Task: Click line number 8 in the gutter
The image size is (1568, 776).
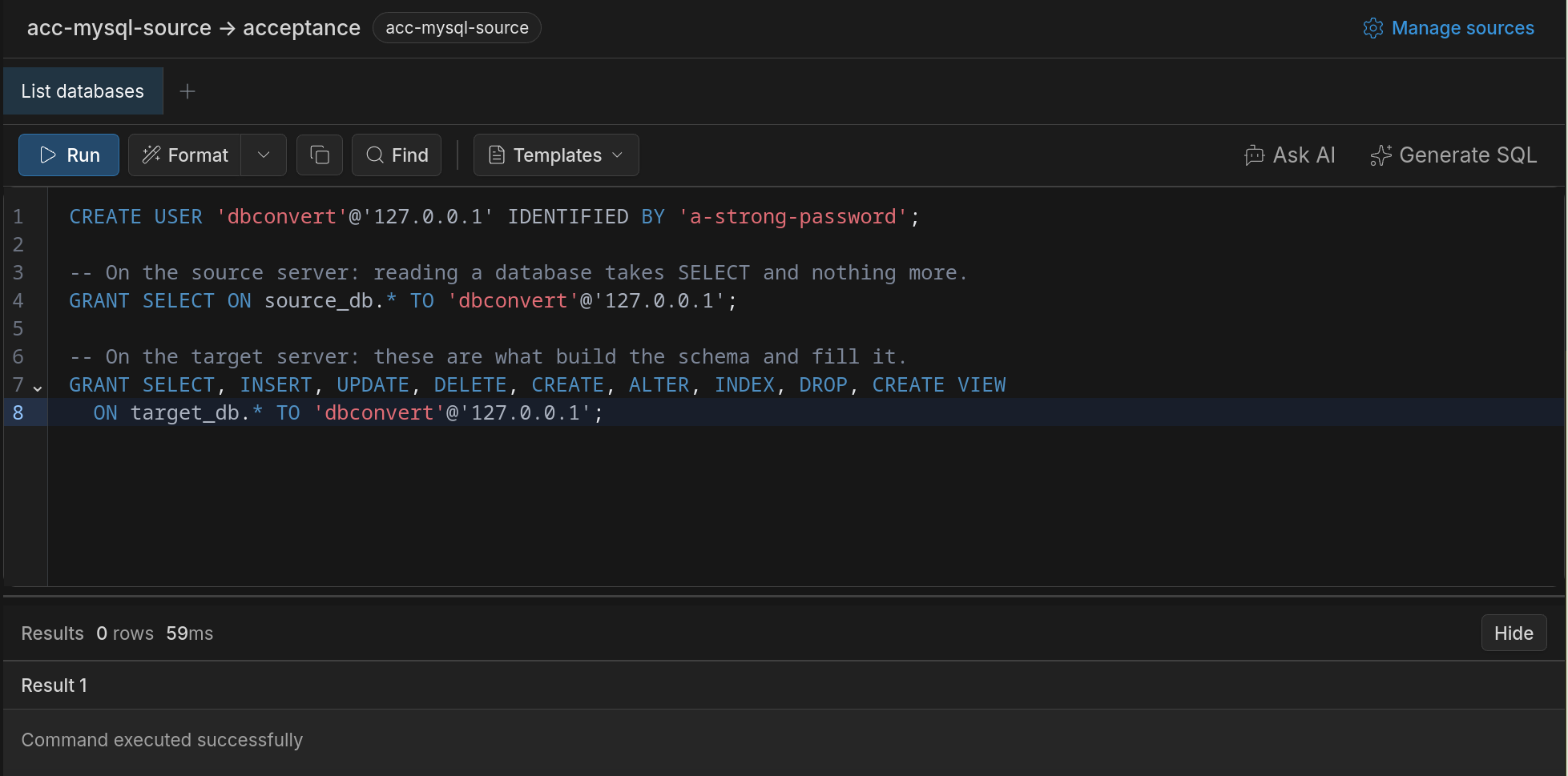Action: 18,413
